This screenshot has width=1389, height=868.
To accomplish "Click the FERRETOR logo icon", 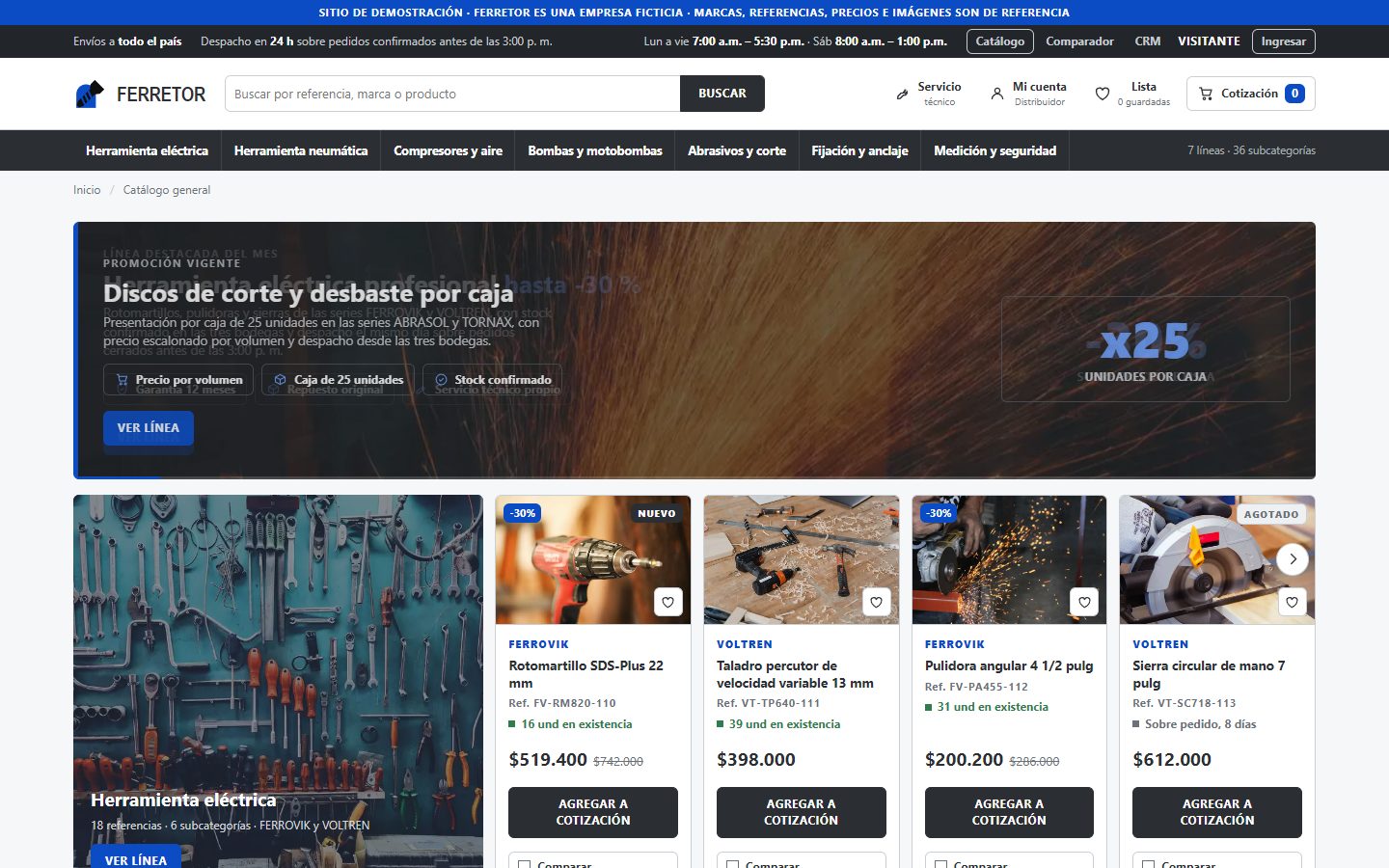I will tap(89, 94).
